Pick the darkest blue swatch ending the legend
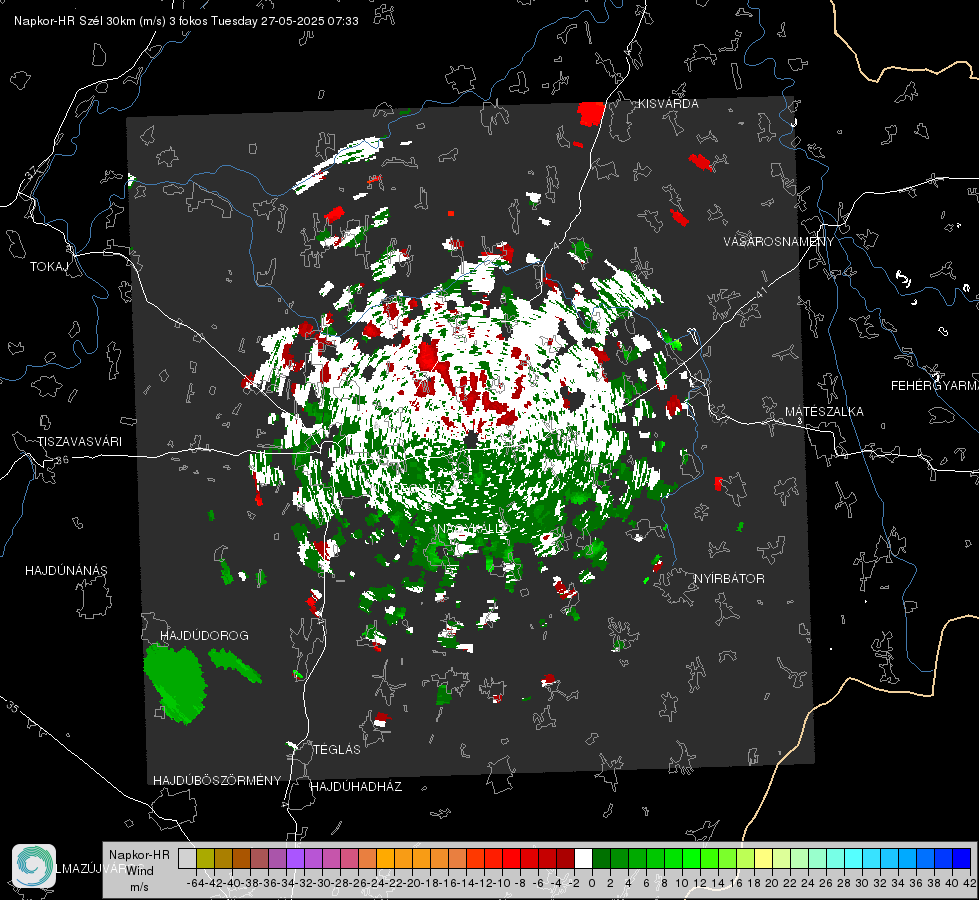979x900 pixels. (962, 859)
